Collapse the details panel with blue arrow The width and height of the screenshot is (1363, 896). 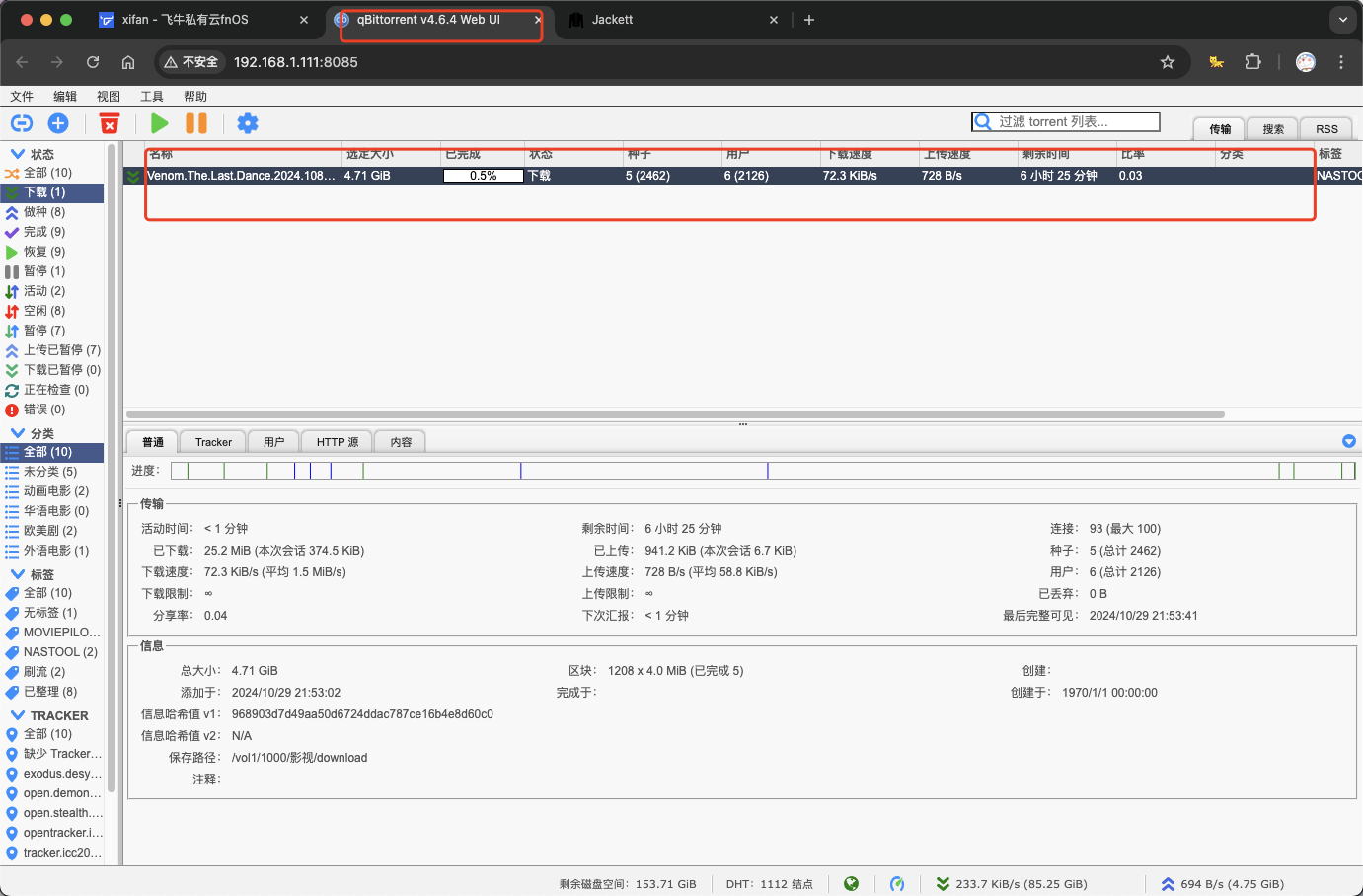pyautogui.click(x=1349, y=441)
